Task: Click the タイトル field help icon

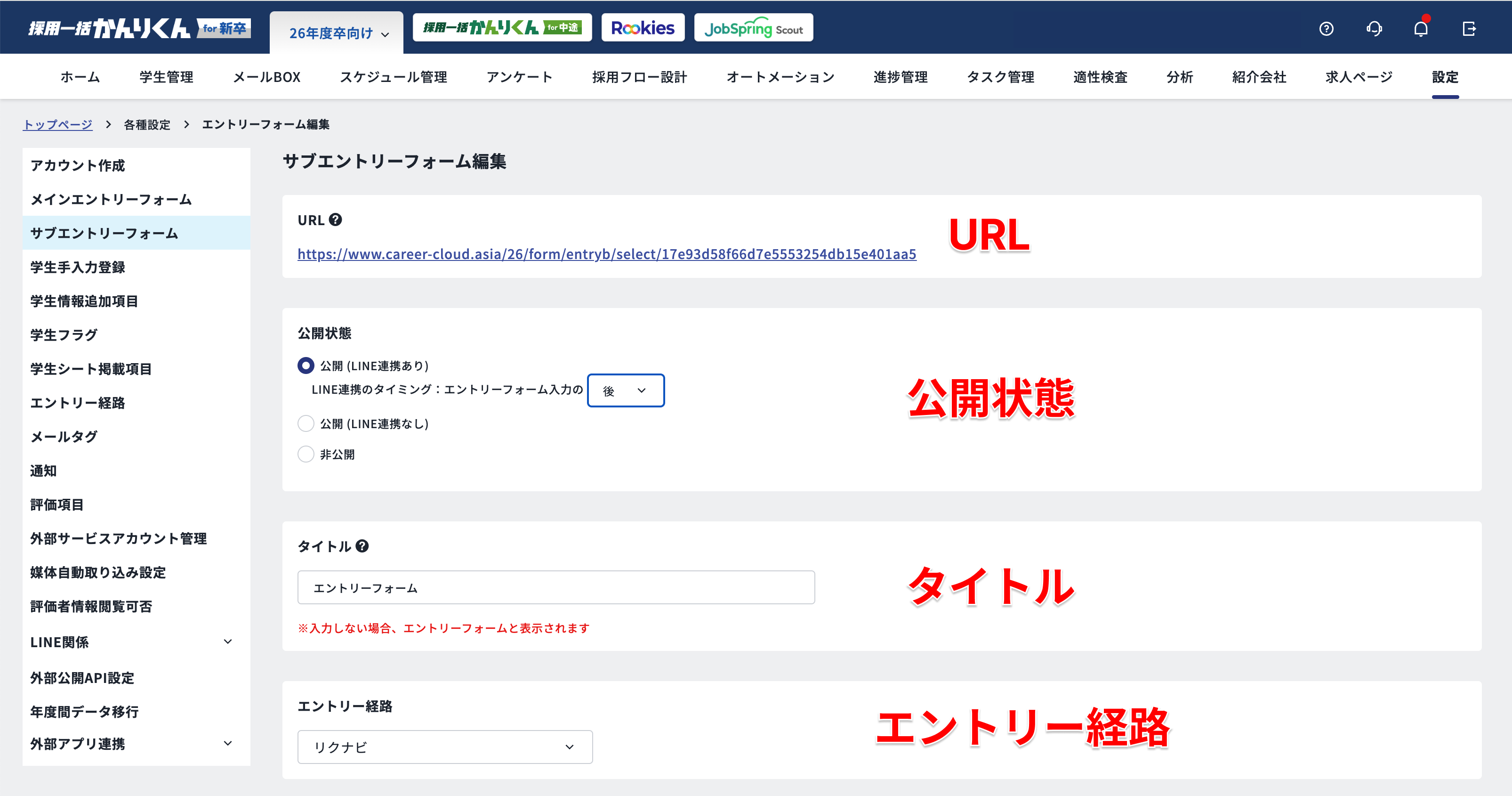Action: tap(362, 546)
